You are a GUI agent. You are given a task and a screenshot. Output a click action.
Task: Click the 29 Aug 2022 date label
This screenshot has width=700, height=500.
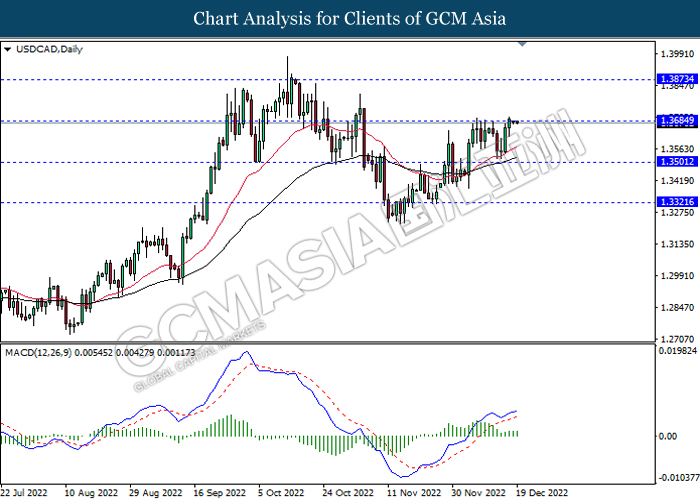click(156, 493)
